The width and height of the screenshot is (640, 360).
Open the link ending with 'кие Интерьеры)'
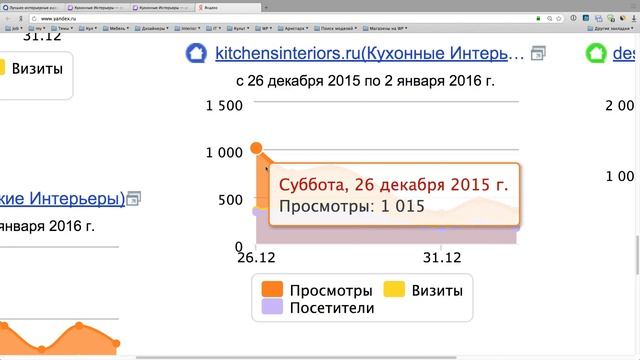(x=62, y=199)
